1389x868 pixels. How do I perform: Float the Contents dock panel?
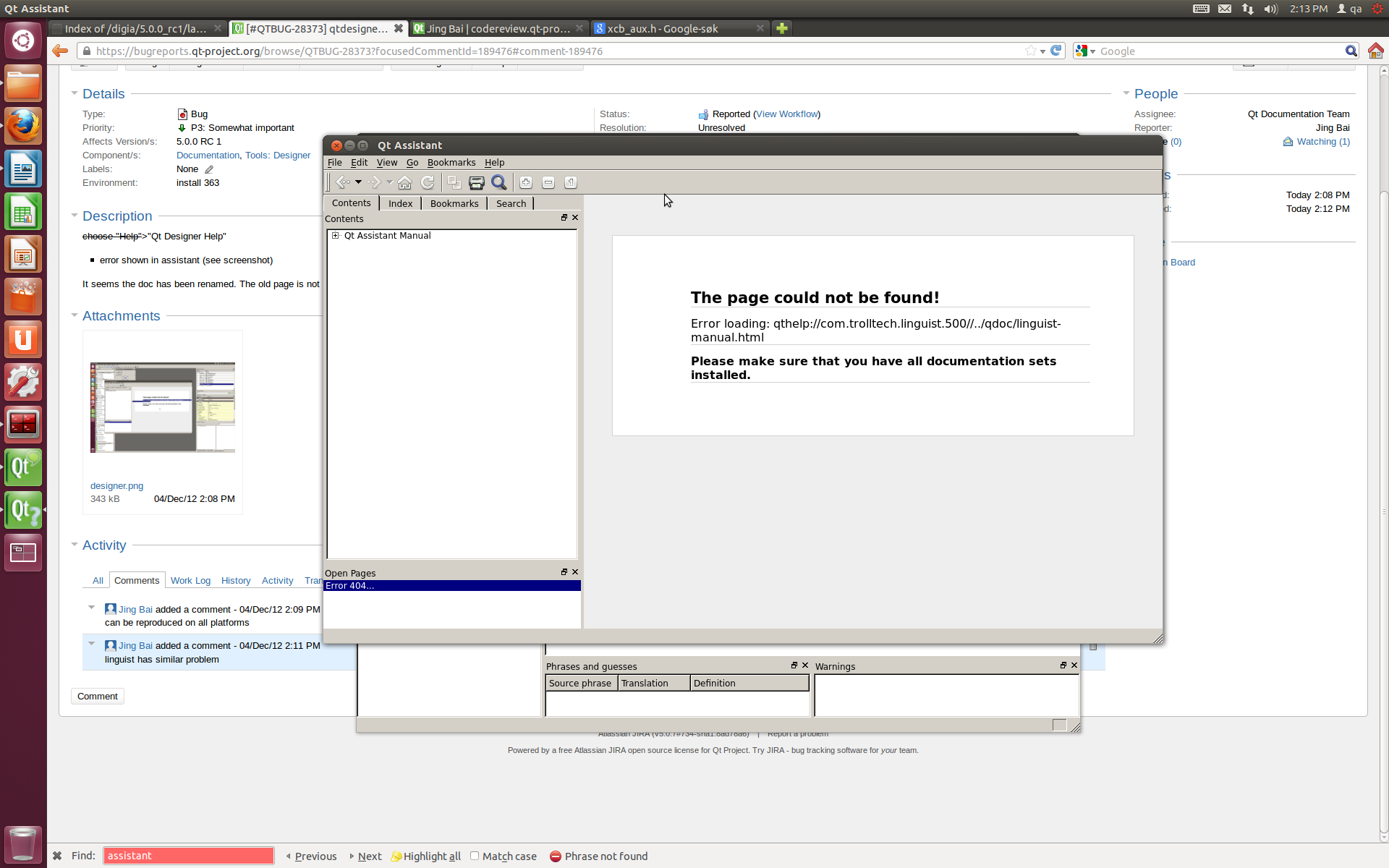tap(564, 218)
